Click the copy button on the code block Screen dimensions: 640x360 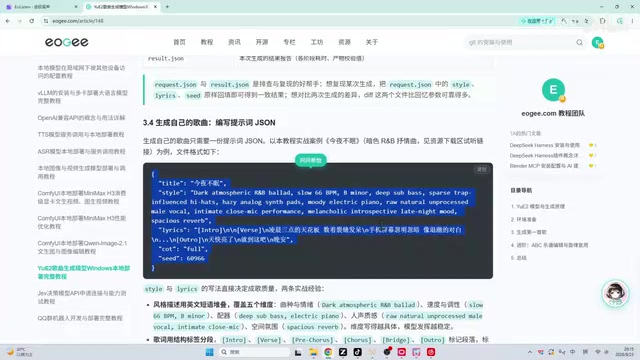482,169
